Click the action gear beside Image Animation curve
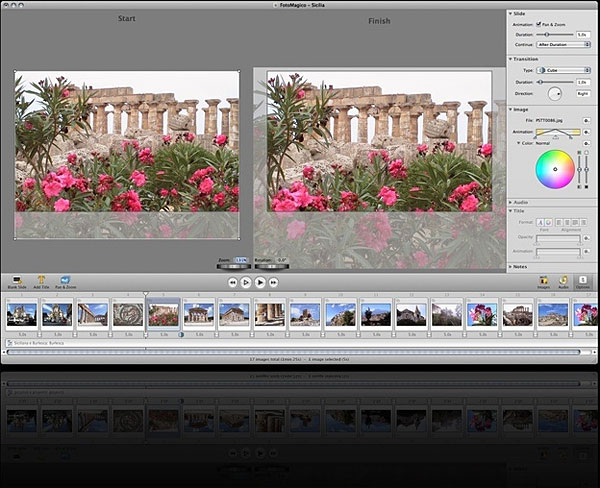This screenshot has width=600, height=488. pos(586,132)
